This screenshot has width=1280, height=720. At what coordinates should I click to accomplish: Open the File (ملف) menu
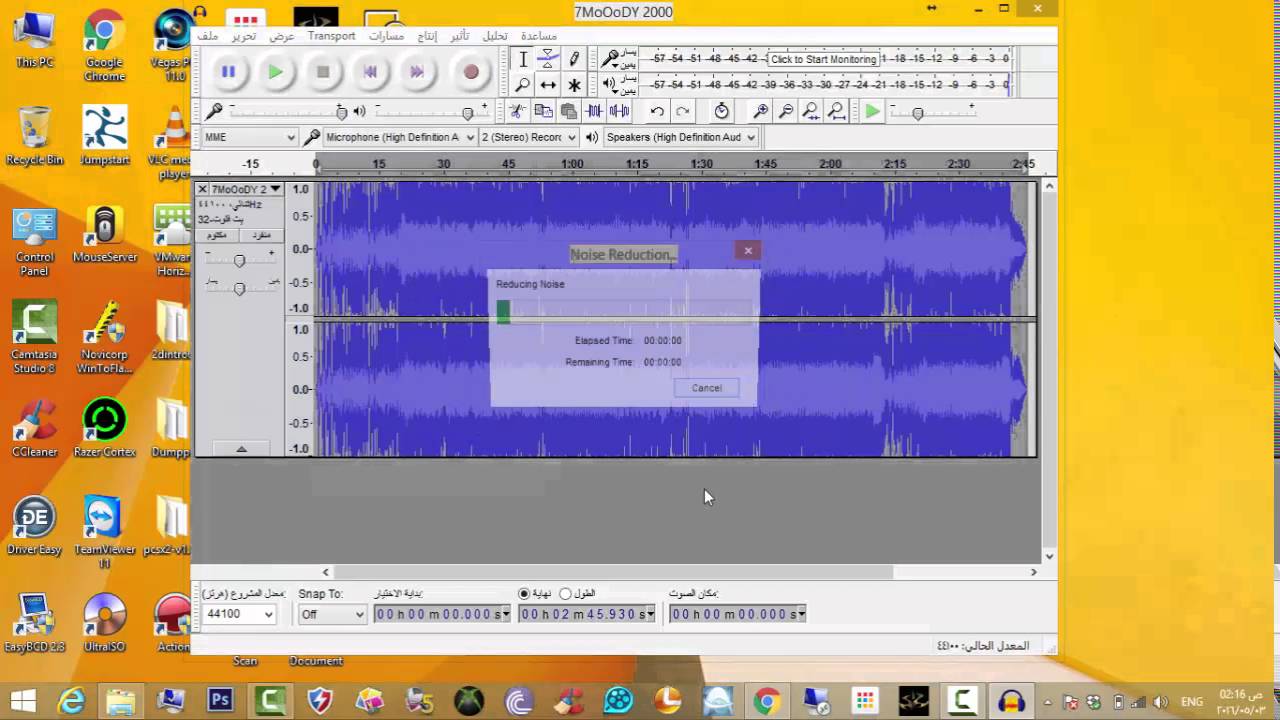point(208,36)
